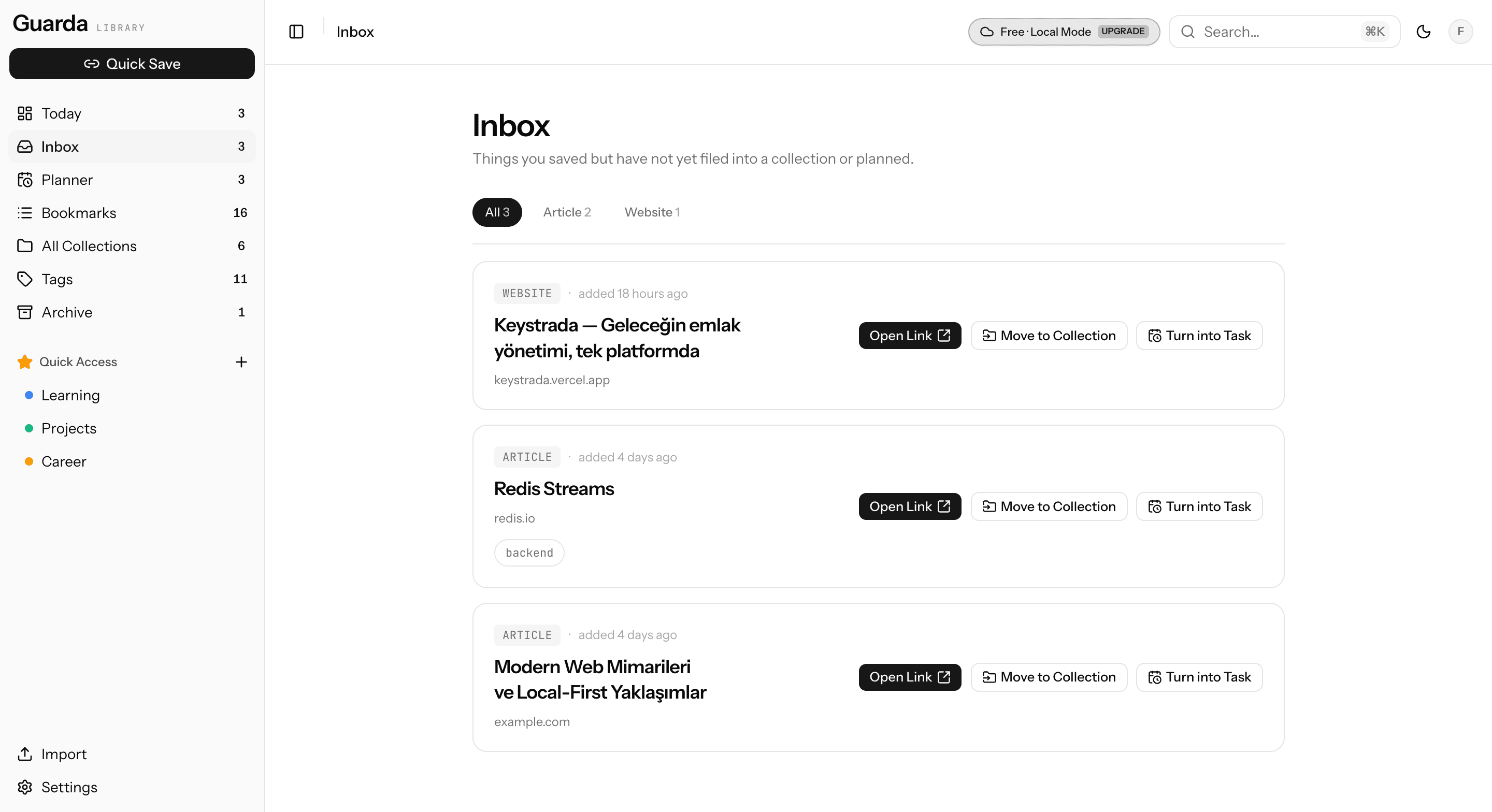Move Modern Web Mimarileri to collection
Screen dimensions: 1492x812
click(x=1049, y=678)
